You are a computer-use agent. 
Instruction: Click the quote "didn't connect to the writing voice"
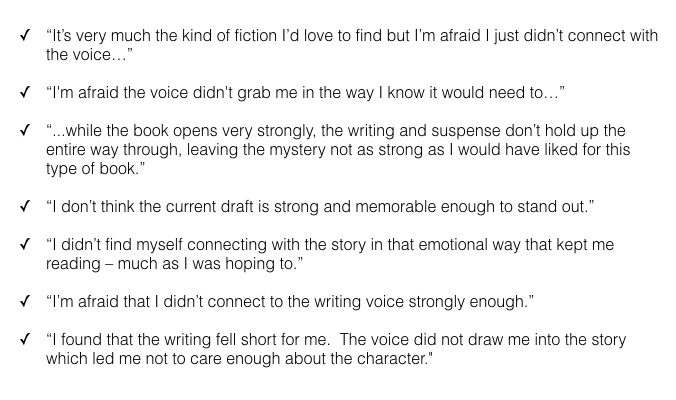(x=290, y=302)
